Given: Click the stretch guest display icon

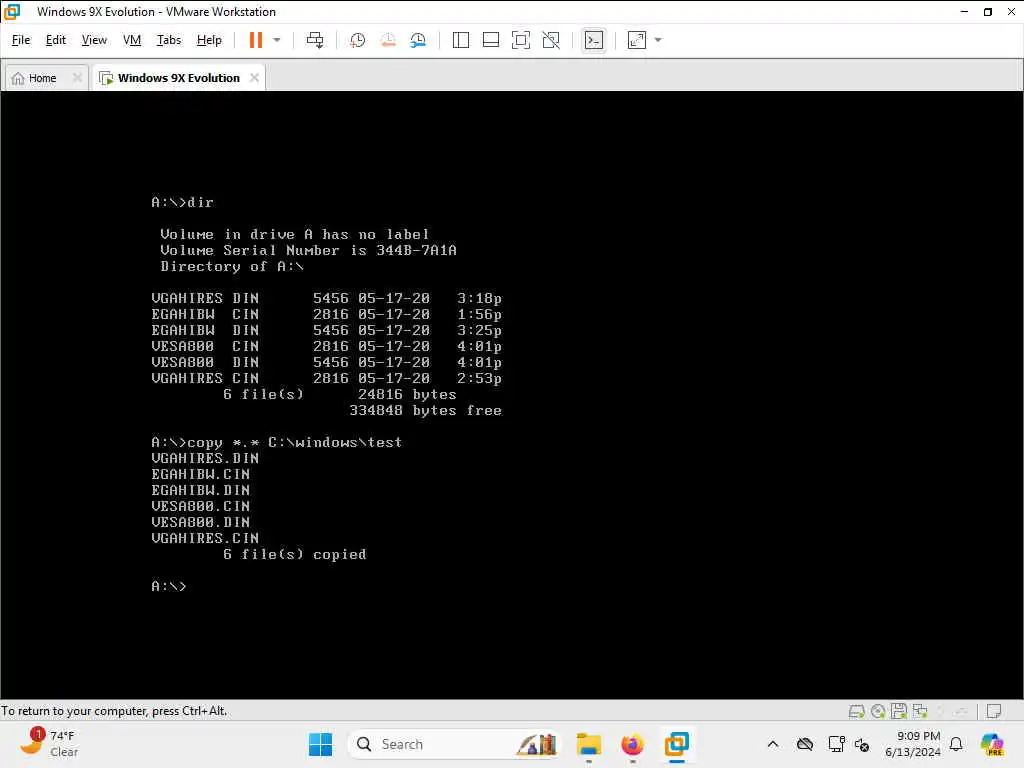Looking at the screenshot, I should click(637, 40).
